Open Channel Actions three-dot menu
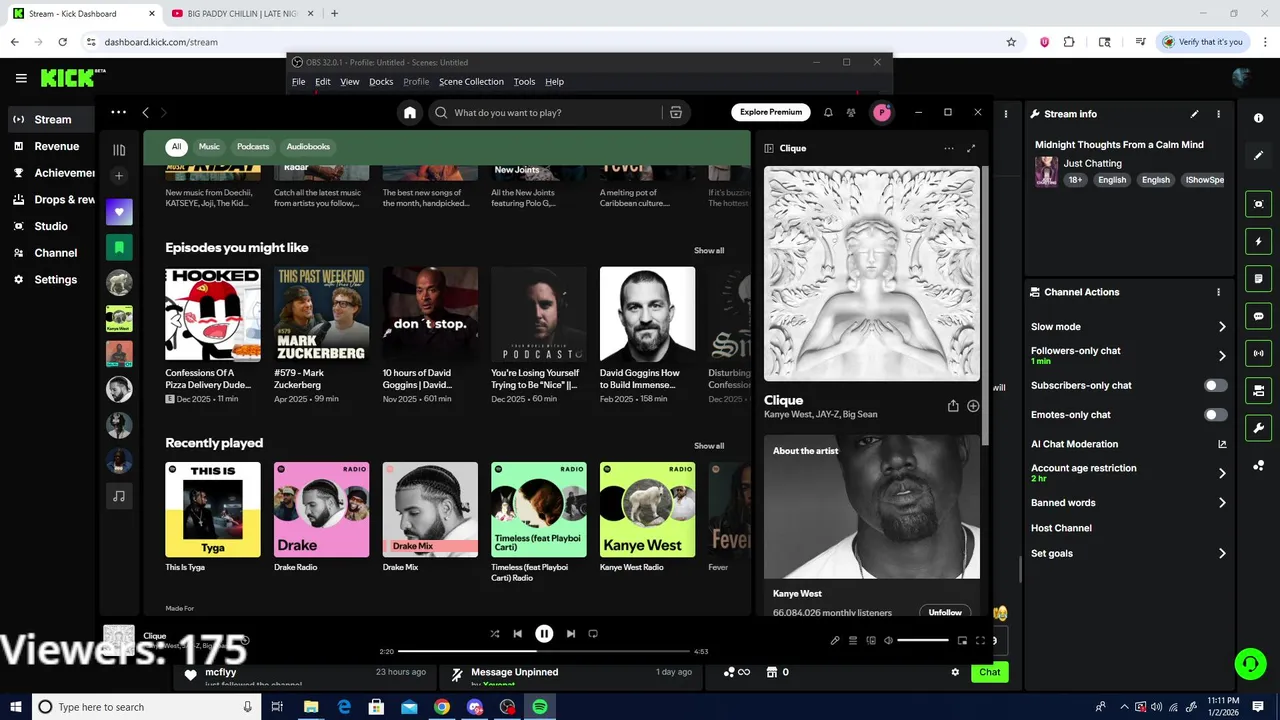1280x720 pixels. (1218, 292)
